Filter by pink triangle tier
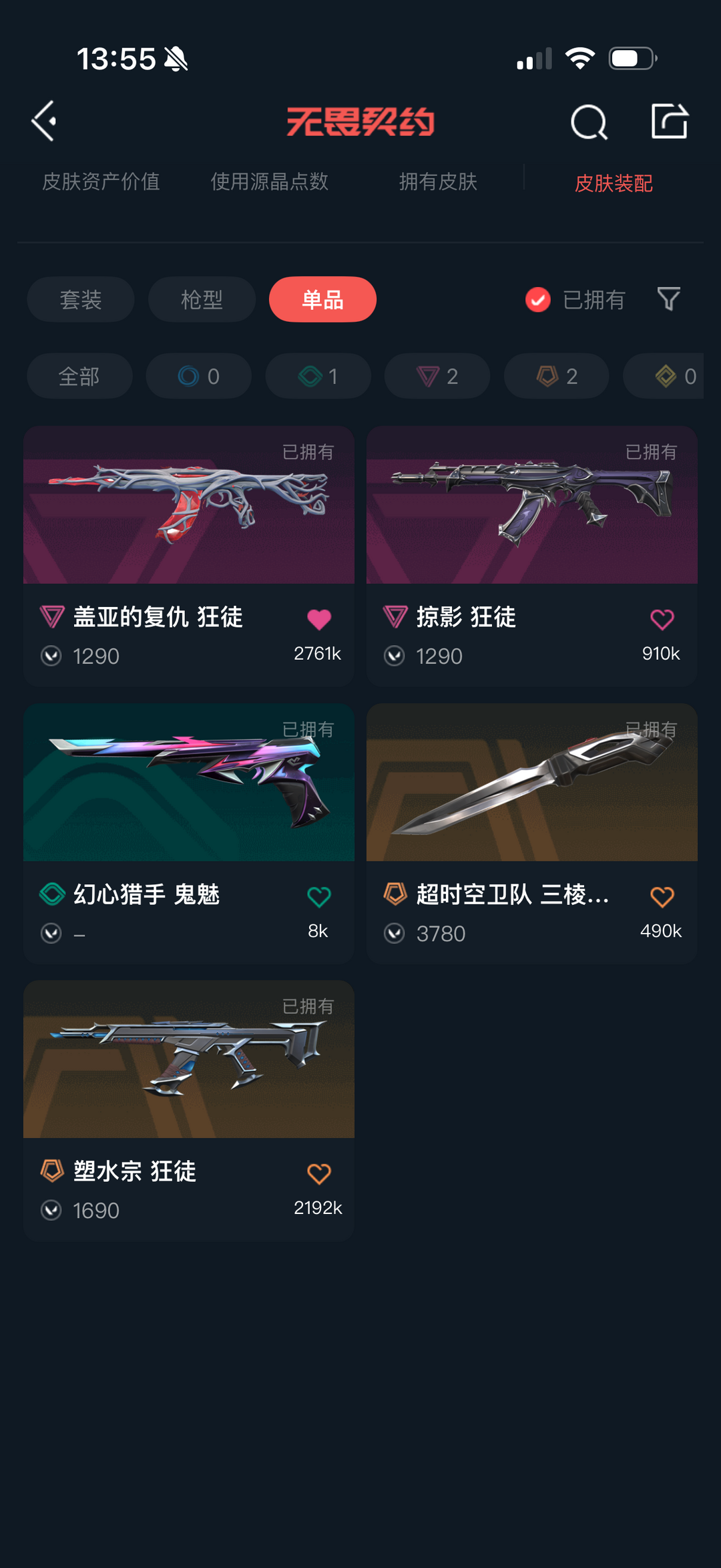Screen dimensions: 721x1568 (x=437, y=376)
